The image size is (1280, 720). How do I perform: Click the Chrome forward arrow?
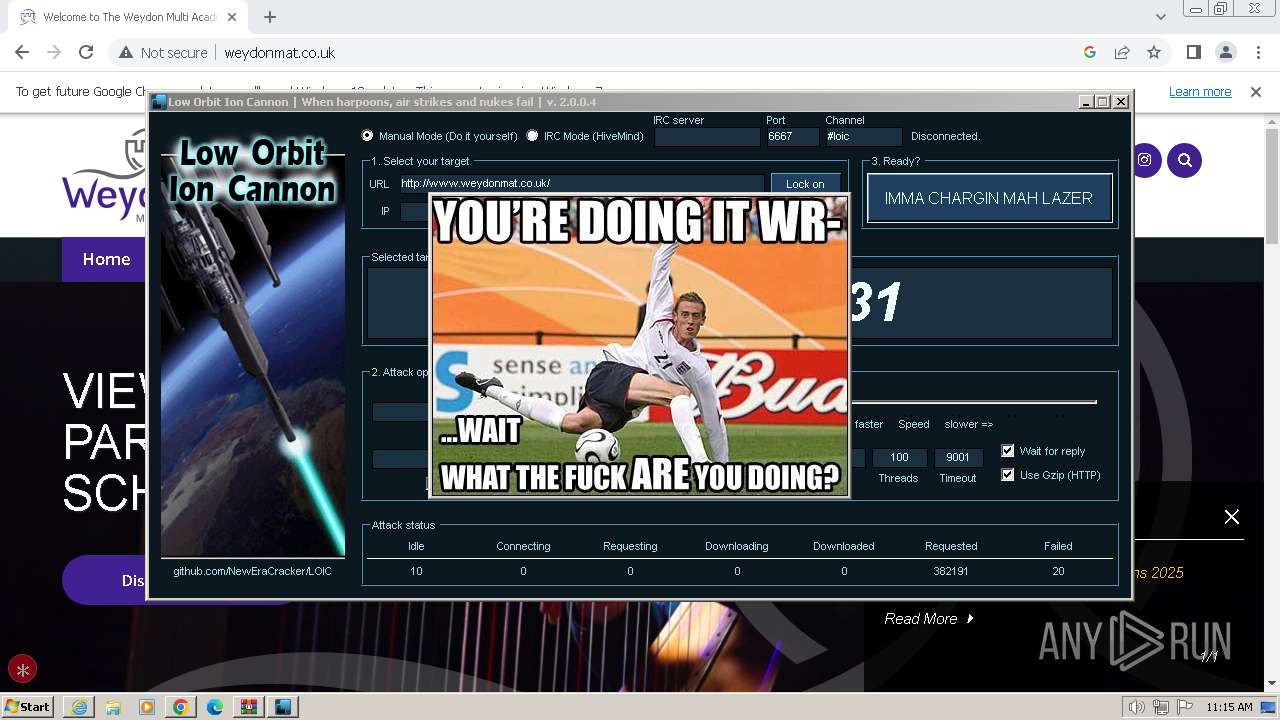(54, 52)
